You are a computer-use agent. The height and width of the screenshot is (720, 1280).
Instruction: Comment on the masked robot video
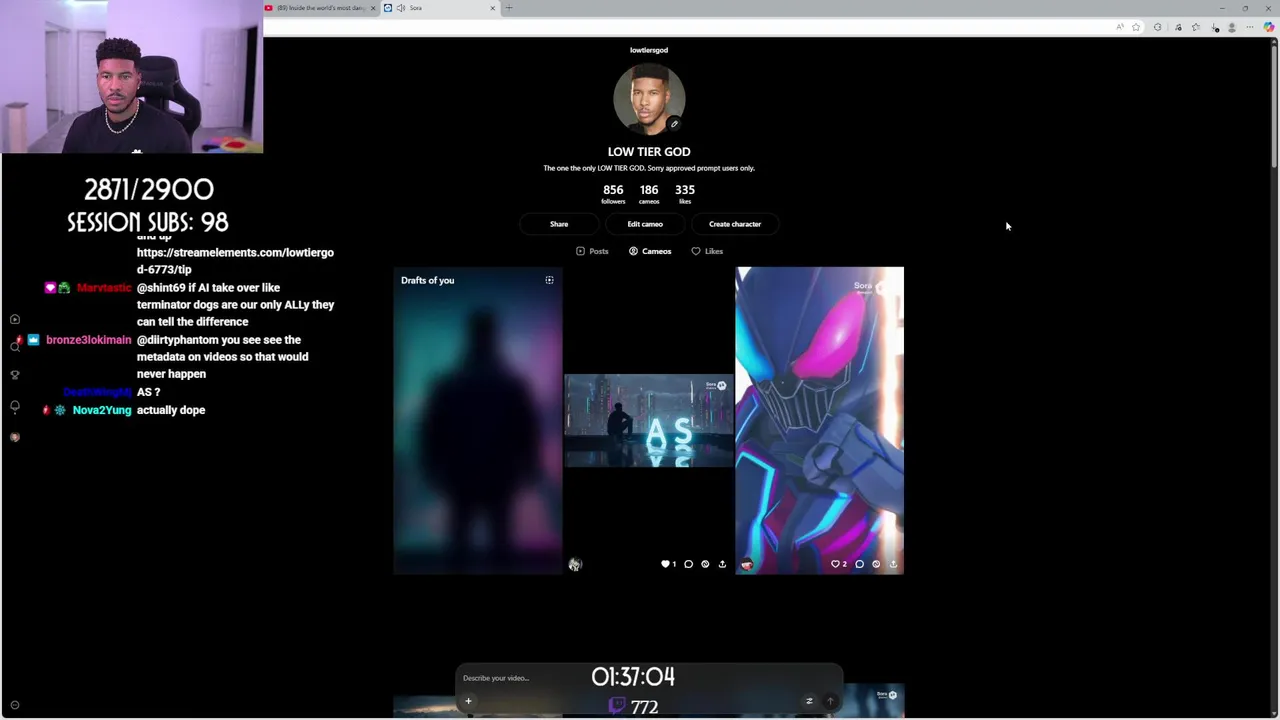859,564
